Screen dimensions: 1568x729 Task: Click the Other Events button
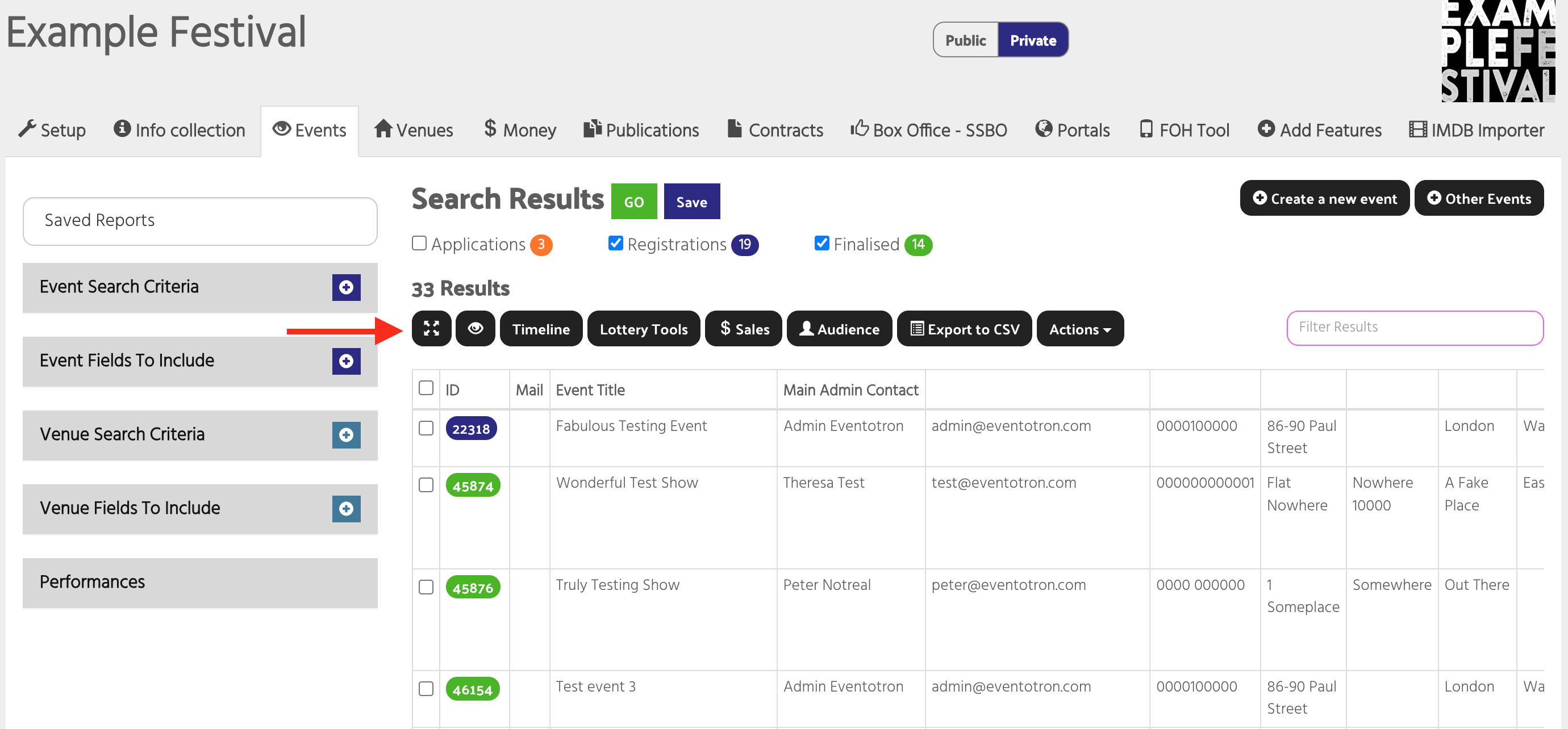point(1479,198)
